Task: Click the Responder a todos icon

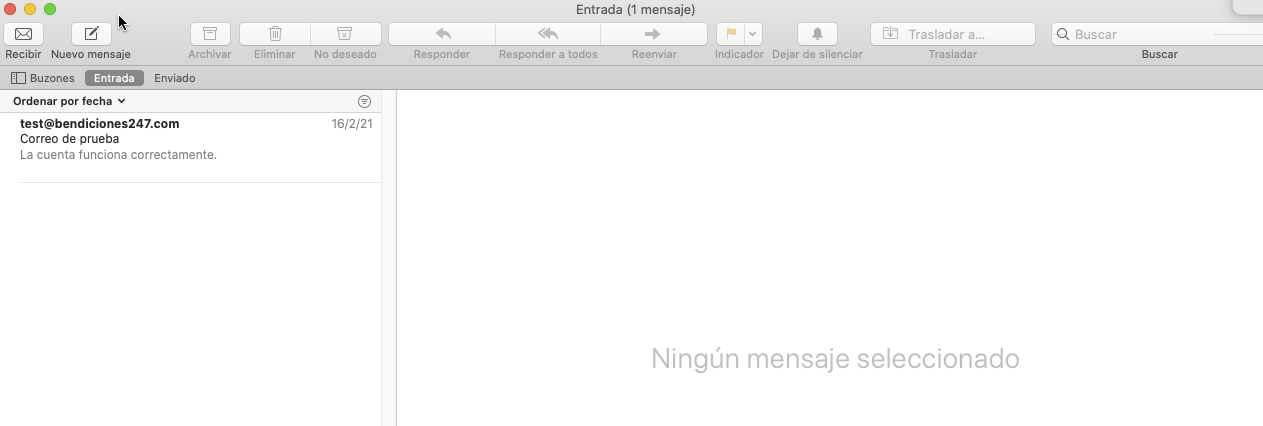Action: [548, 34]
